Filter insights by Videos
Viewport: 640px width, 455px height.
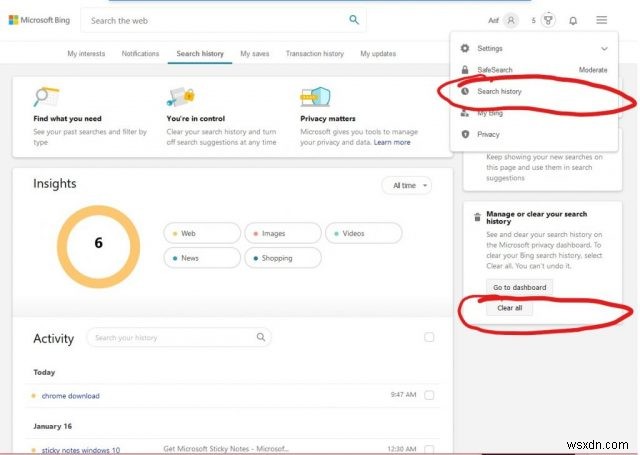coord(364,233)
